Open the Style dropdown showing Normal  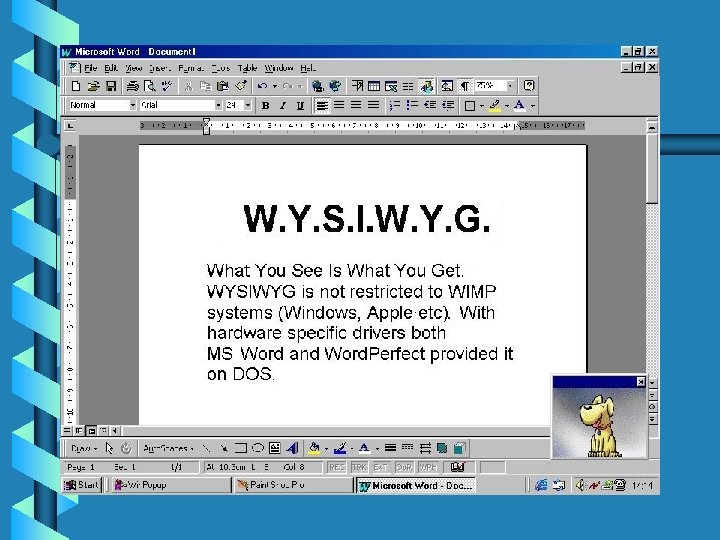pyautogui.click(x=133, y=106)
